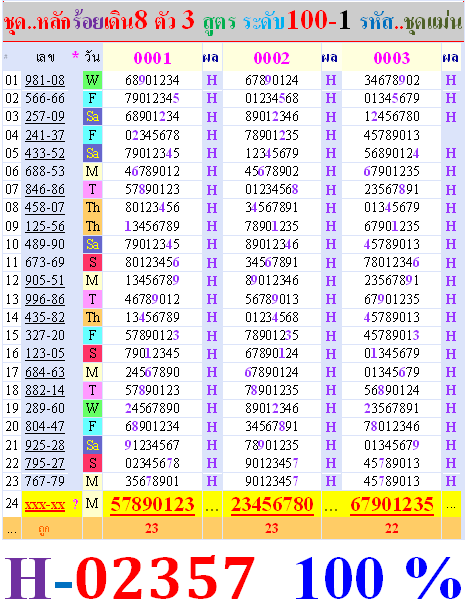Select the orange Th day cell in row 08
The image size is (467, 612).
92,208
